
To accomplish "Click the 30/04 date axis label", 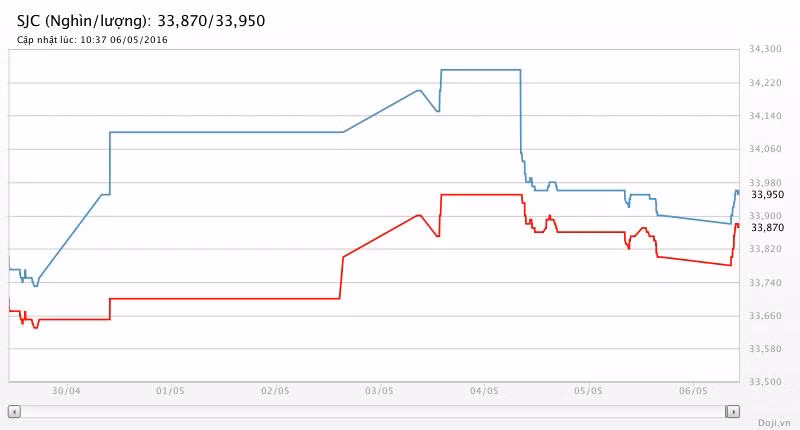I will (x=66, y=391).
